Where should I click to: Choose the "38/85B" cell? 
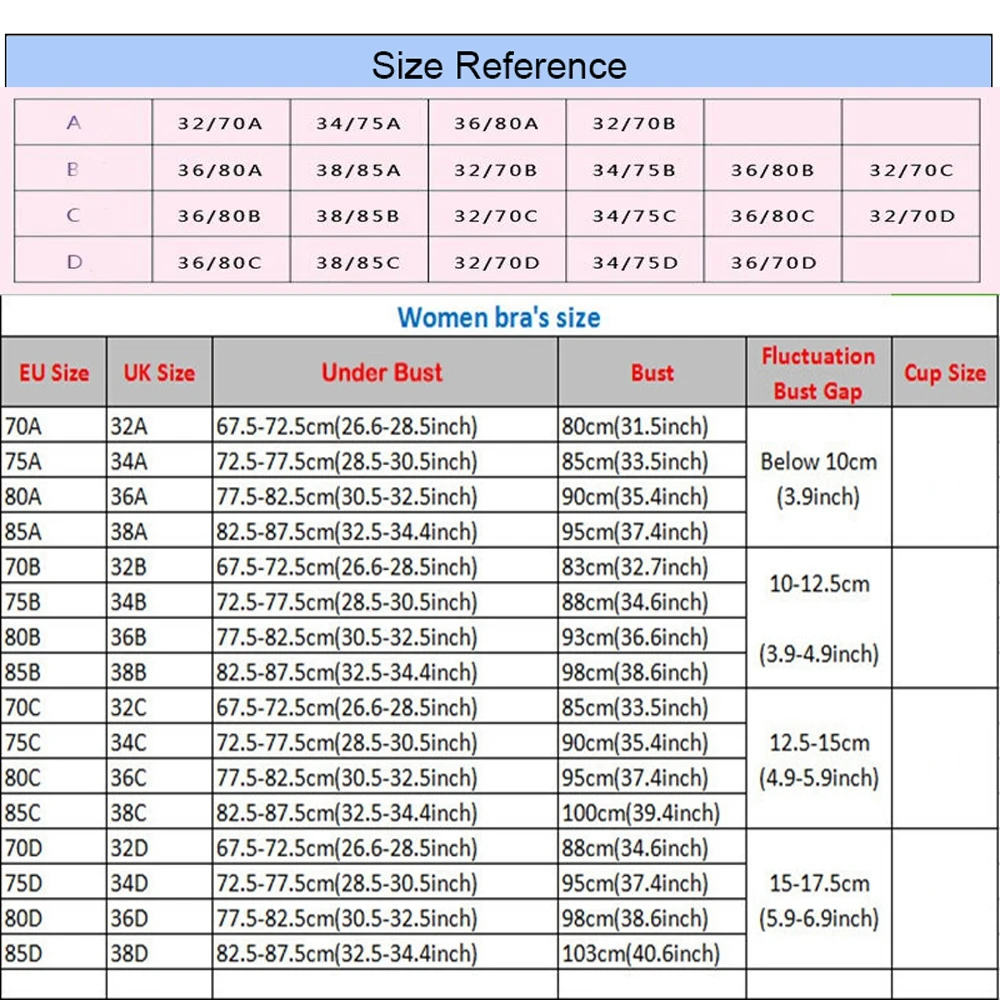pyautogui.click(x=359, y=216)
